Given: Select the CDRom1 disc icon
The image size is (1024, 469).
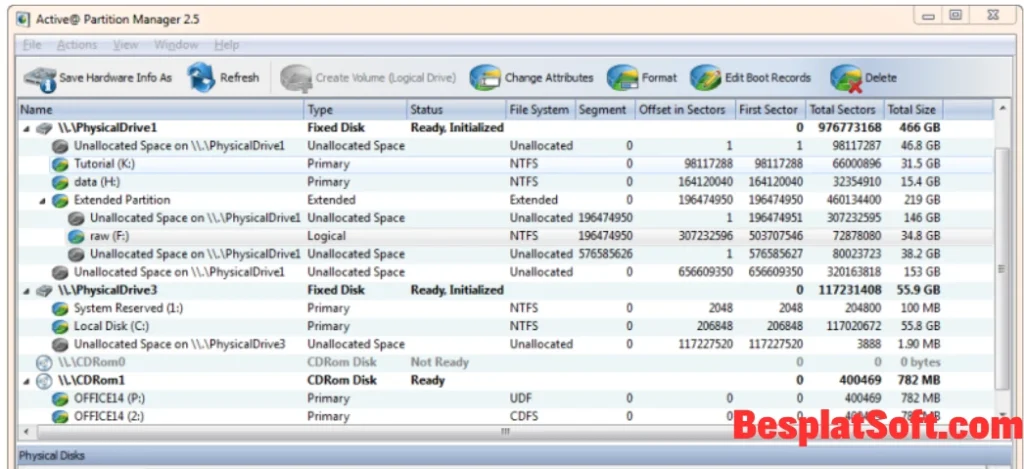Looking at the screenshot, I should 44,380.
